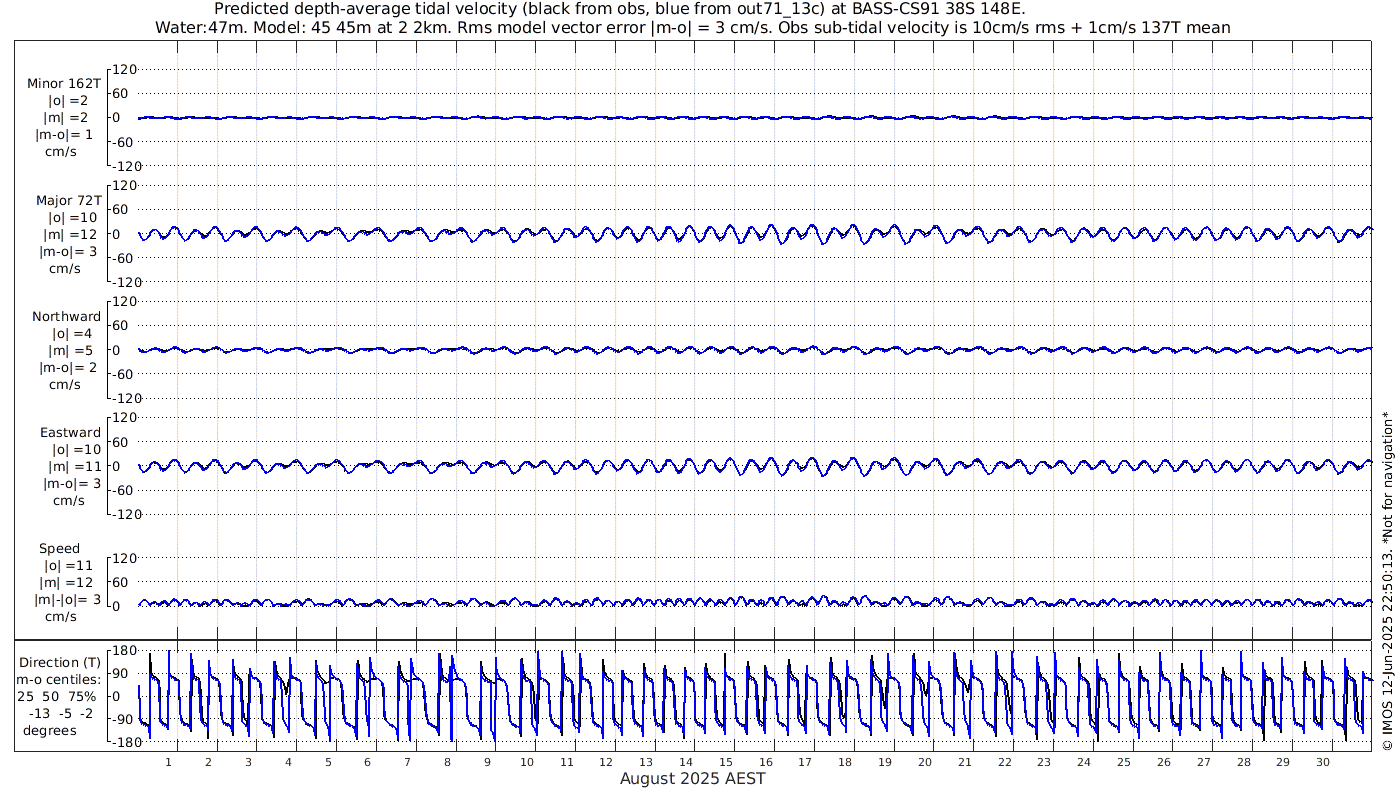Image resolution: width=1400 pixels, height=800 pixels.
Task: Click the 120 tick of Minor 162T panel
Action: [123, 69]
